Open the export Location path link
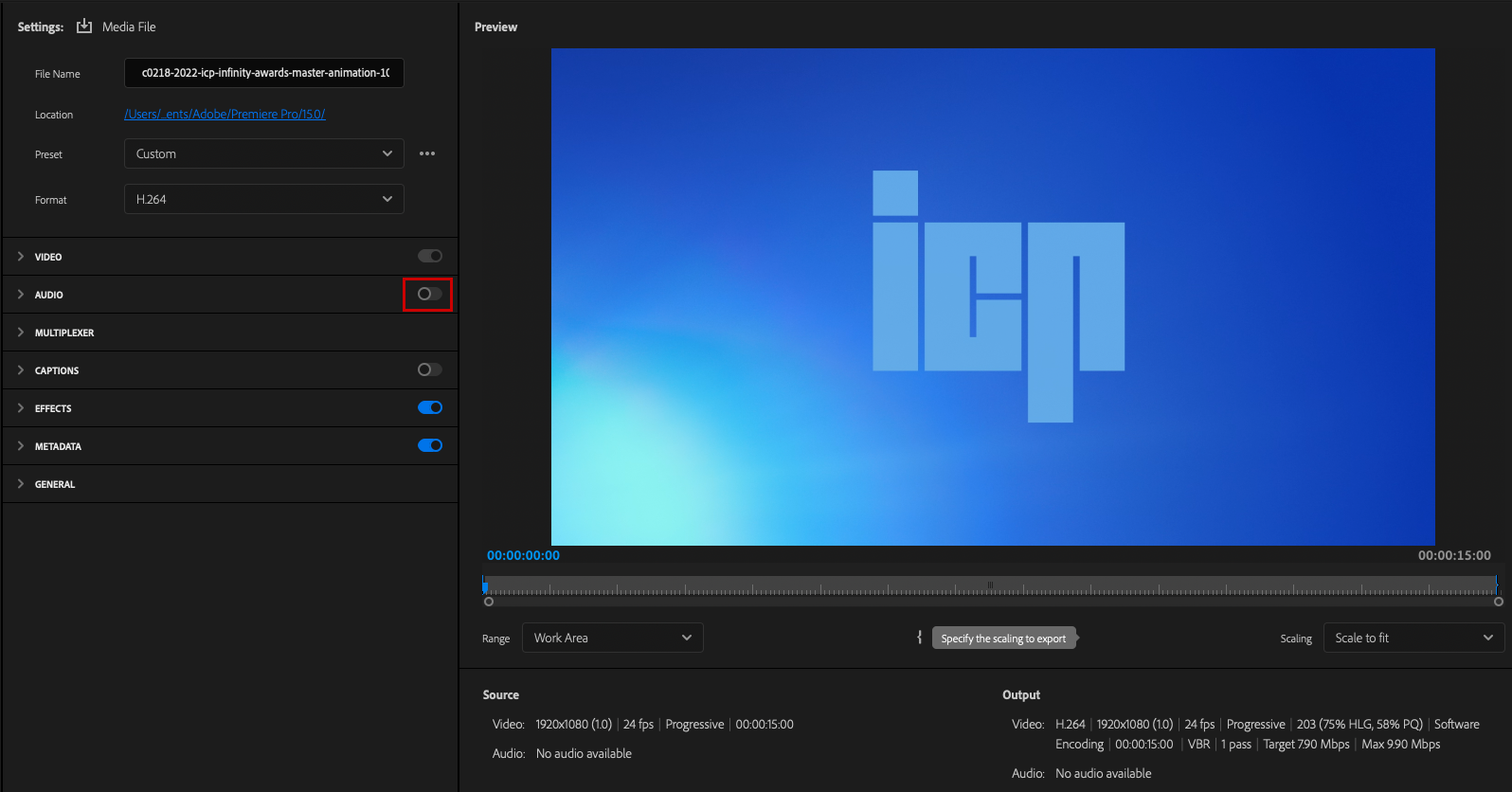The width and height of the screenshot is (1512, 792). 225,114
